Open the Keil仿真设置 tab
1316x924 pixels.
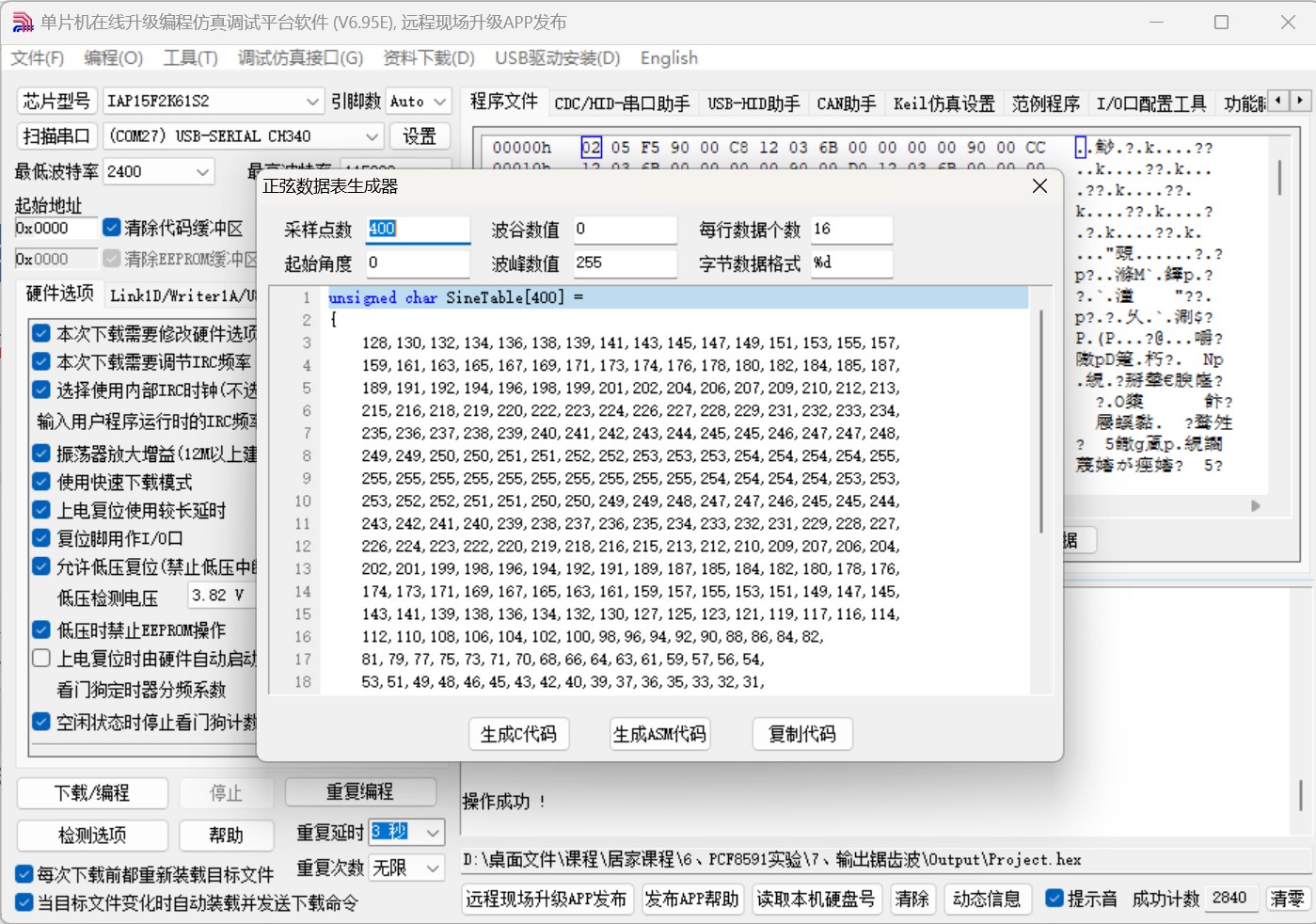tap(943, 104)
